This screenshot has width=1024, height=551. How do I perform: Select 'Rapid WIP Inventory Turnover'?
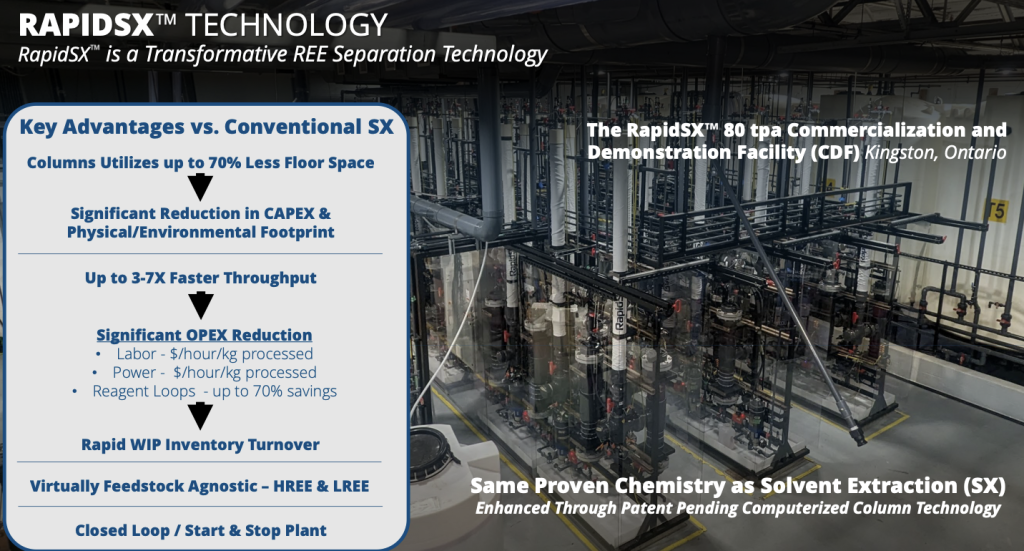click(200, 445)
